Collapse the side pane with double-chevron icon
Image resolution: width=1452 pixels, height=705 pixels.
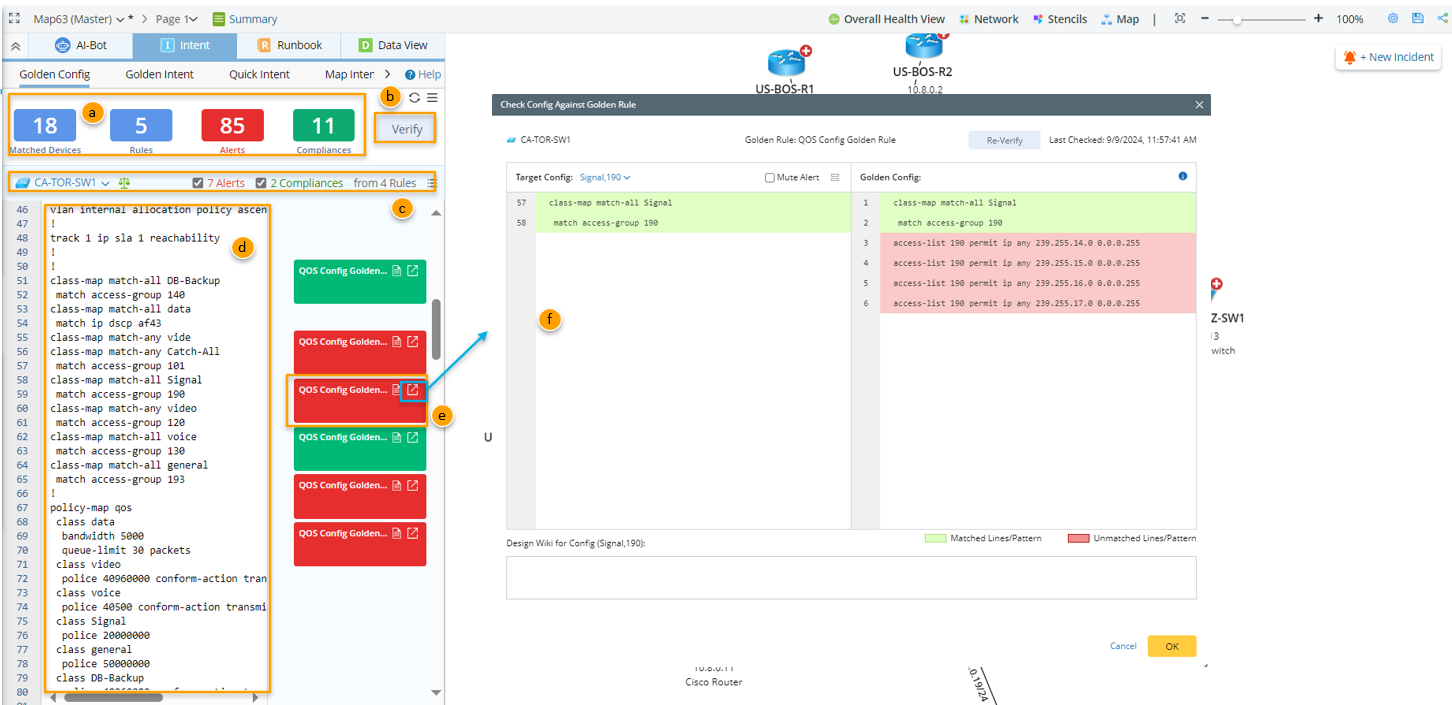point(15,46)
